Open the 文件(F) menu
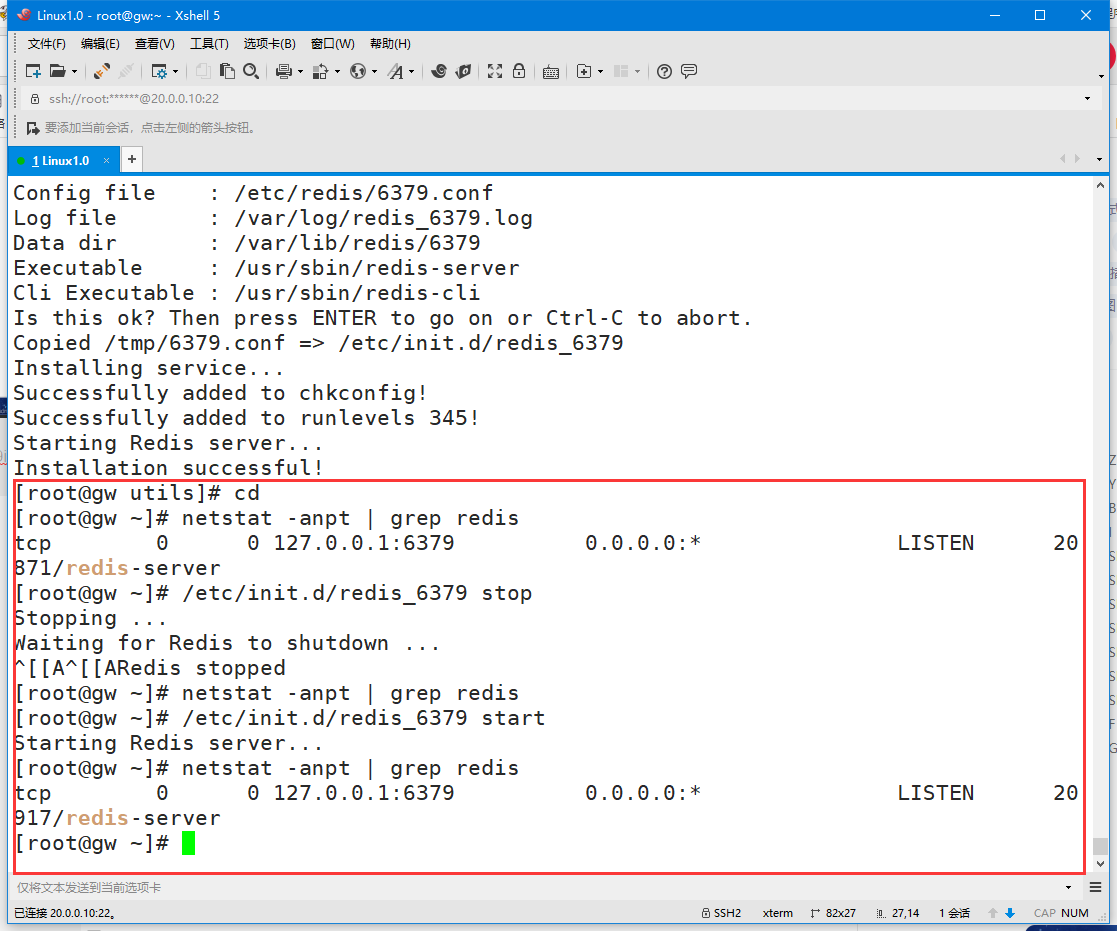The height and width of the screenshot is (931, 1117). (46, 43)
